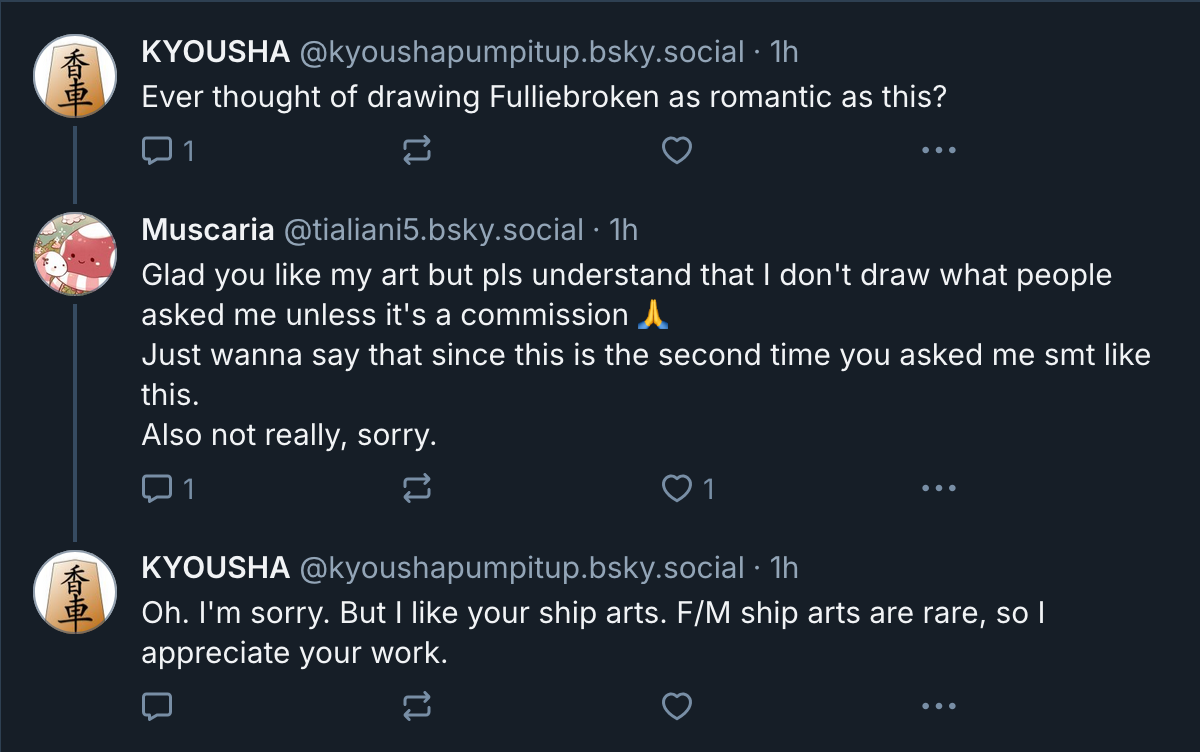Screen dimensions: 1200x752
Task: Open more options on KYOUSHA's first post
Action: (x=938, y=151)
